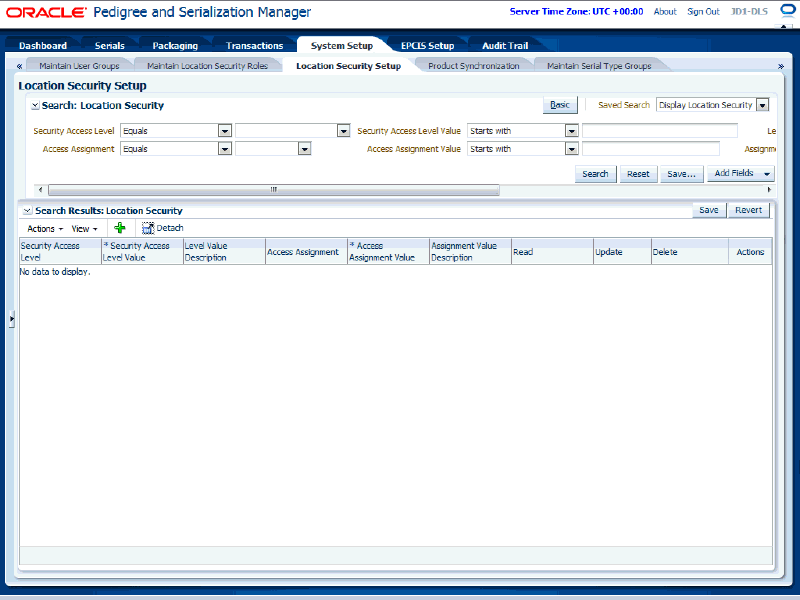The image size is (800, 600).
Task: Select the System Setup tab
Action: (x=342, y=45)
